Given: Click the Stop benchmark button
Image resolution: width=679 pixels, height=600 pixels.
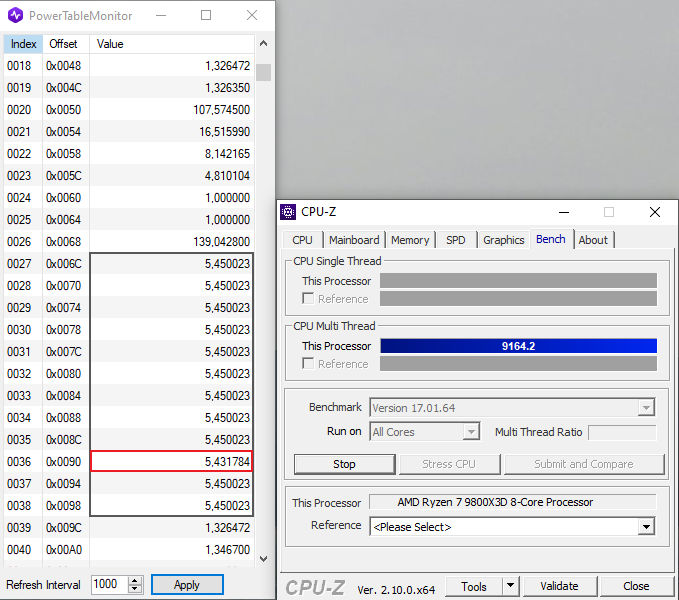Looking at the screenshot, I should 344,464.
